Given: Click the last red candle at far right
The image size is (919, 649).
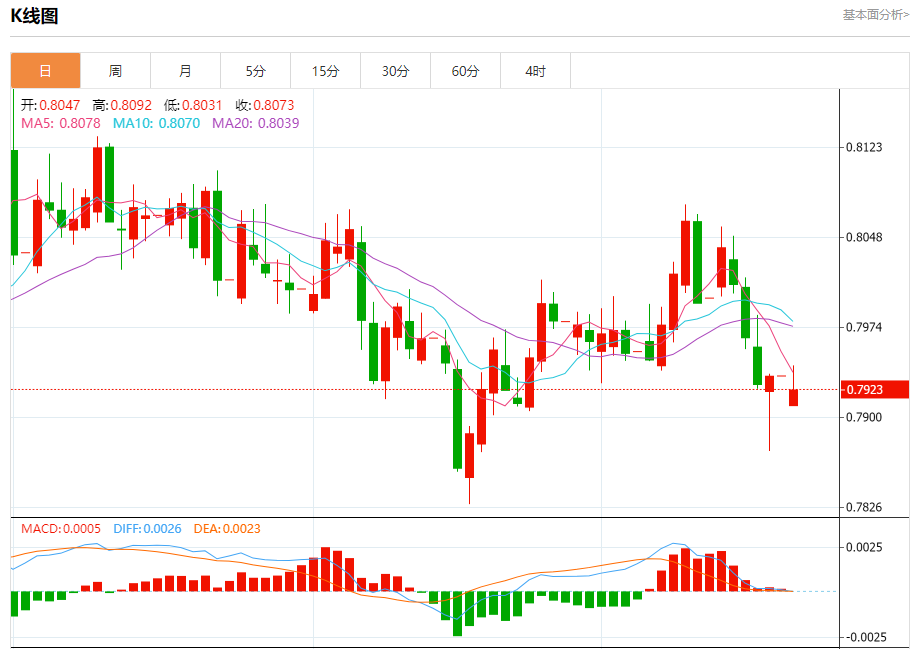Looking at the screenshot, I should 793,397.
